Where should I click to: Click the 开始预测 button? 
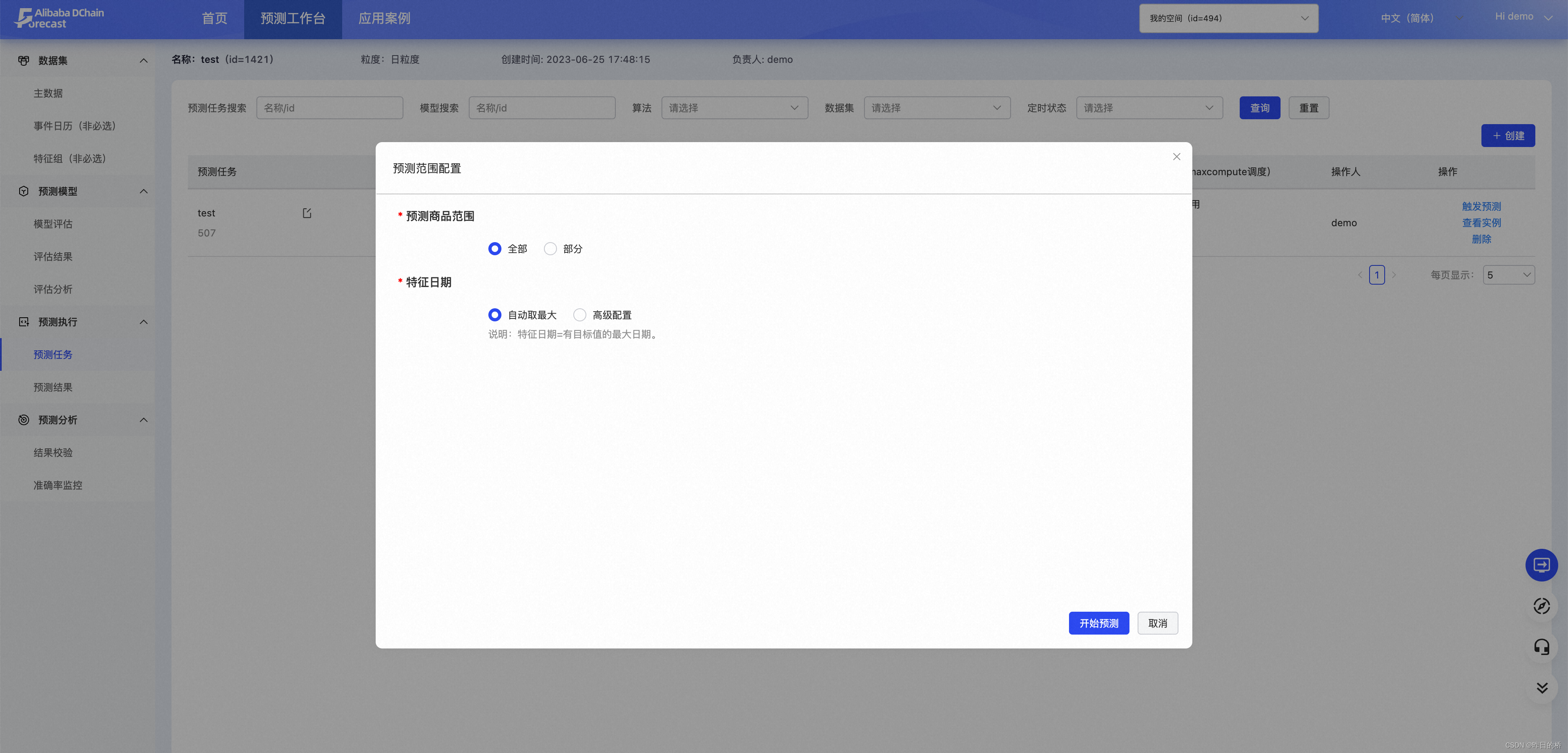coord(1099,623)
